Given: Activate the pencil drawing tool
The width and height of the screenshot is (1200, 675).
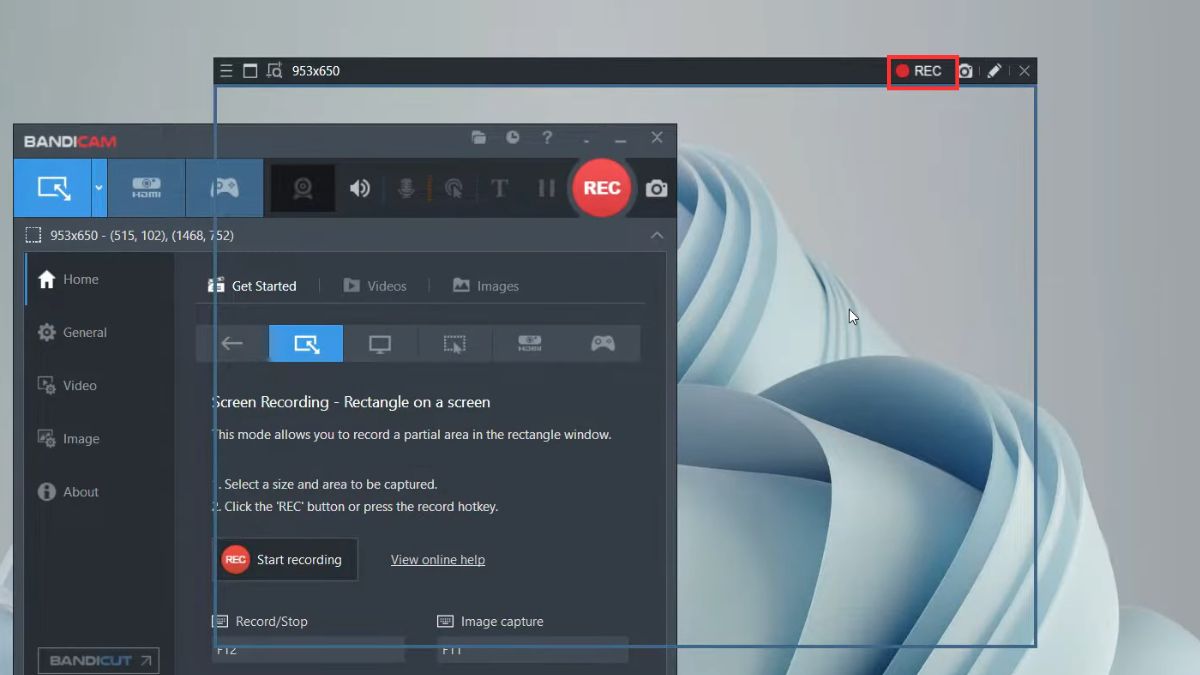Looking at the screenshot, I should [x=994, y=71].
